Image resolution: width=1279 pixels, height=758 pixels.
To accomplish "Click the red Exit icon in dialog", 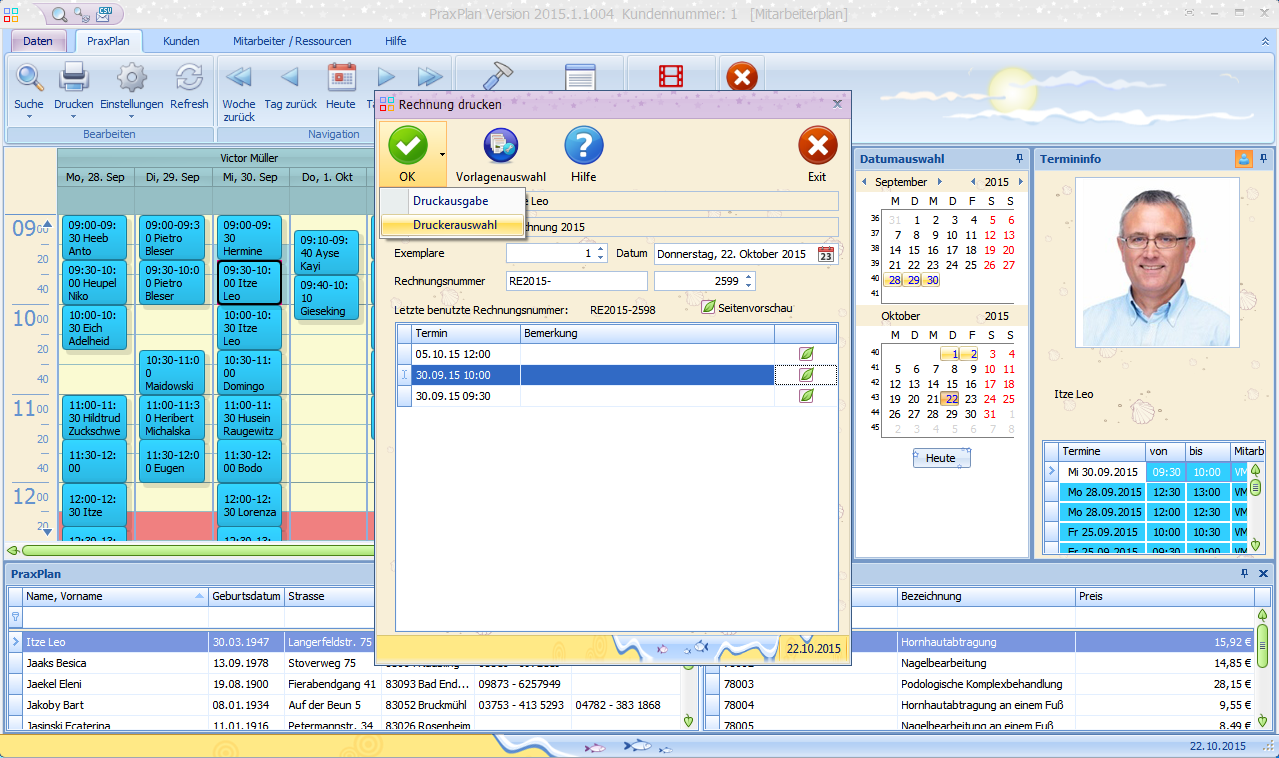I will click(818, 147).
